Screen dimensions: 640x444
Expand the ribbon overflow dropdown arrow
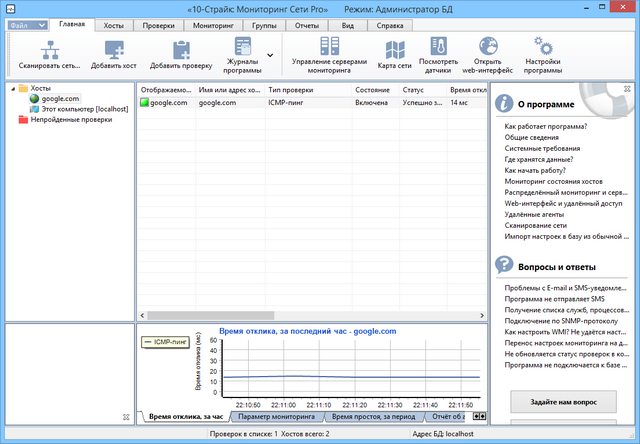click(270, 55)
